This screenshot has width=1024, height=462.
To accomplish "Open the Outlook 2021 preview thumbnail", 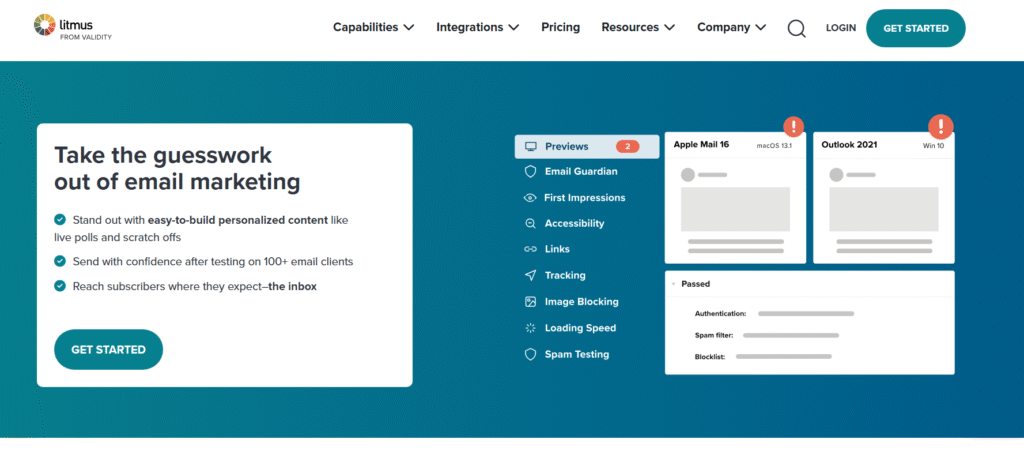I will 884,198.
